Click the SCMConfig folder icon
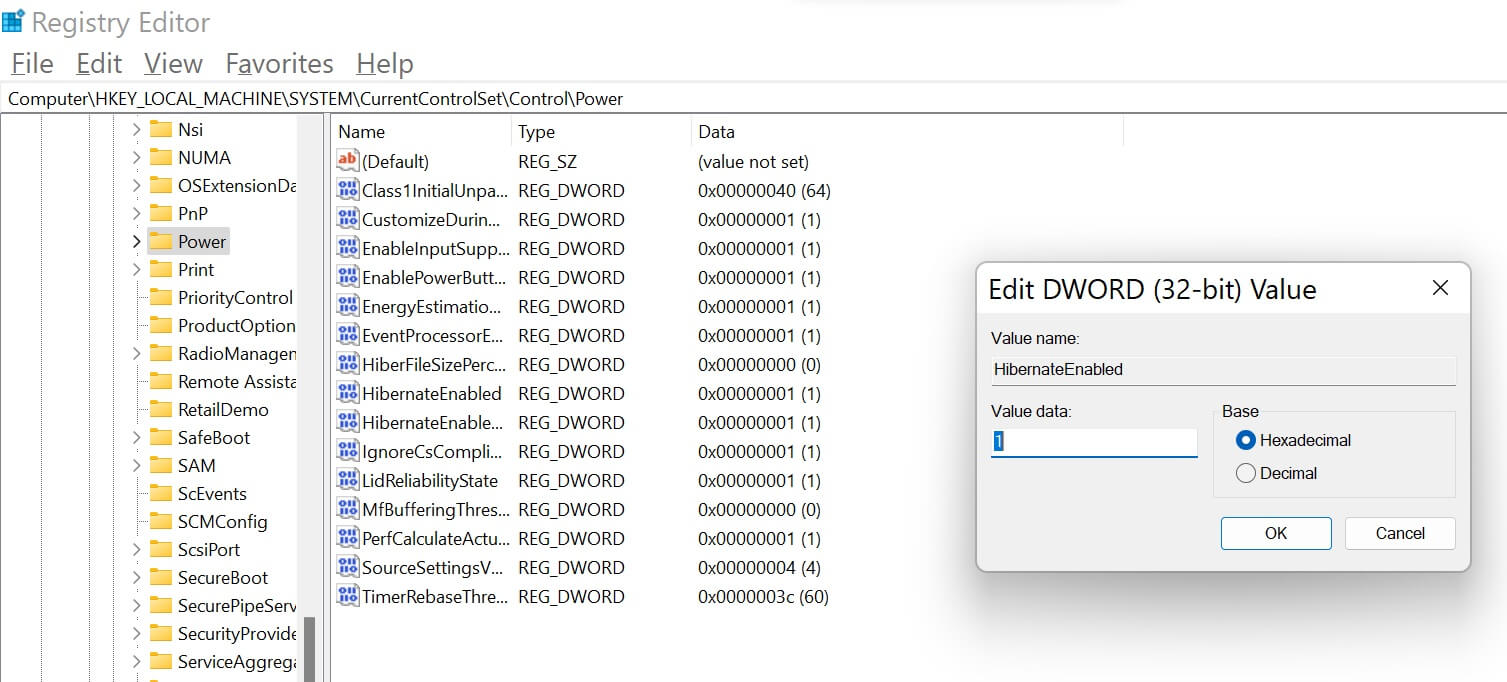Screen dimensions: 1507x682 pos(161,521)
